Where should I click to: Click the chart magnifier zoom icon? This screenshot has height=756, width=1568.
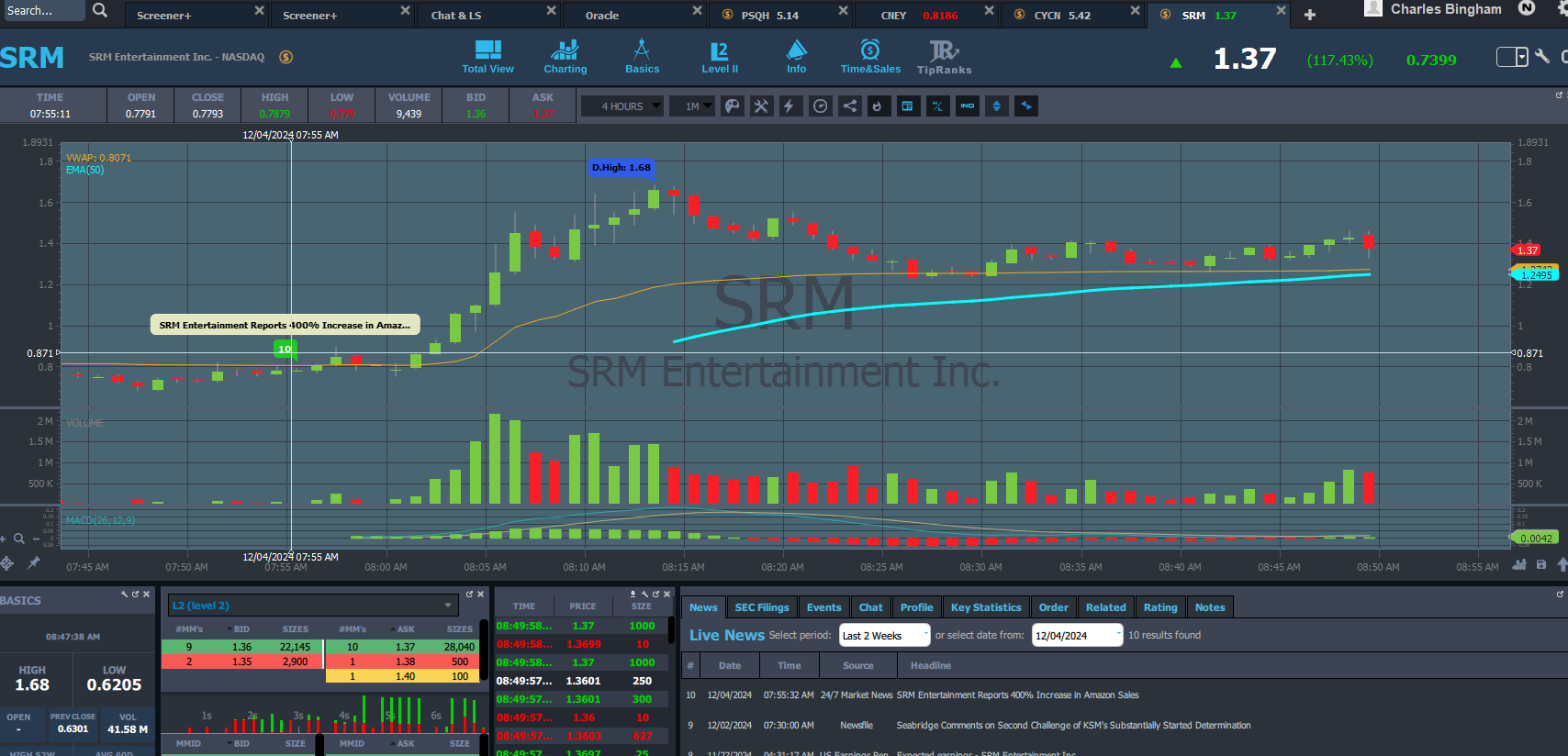[x=18, y=539]
